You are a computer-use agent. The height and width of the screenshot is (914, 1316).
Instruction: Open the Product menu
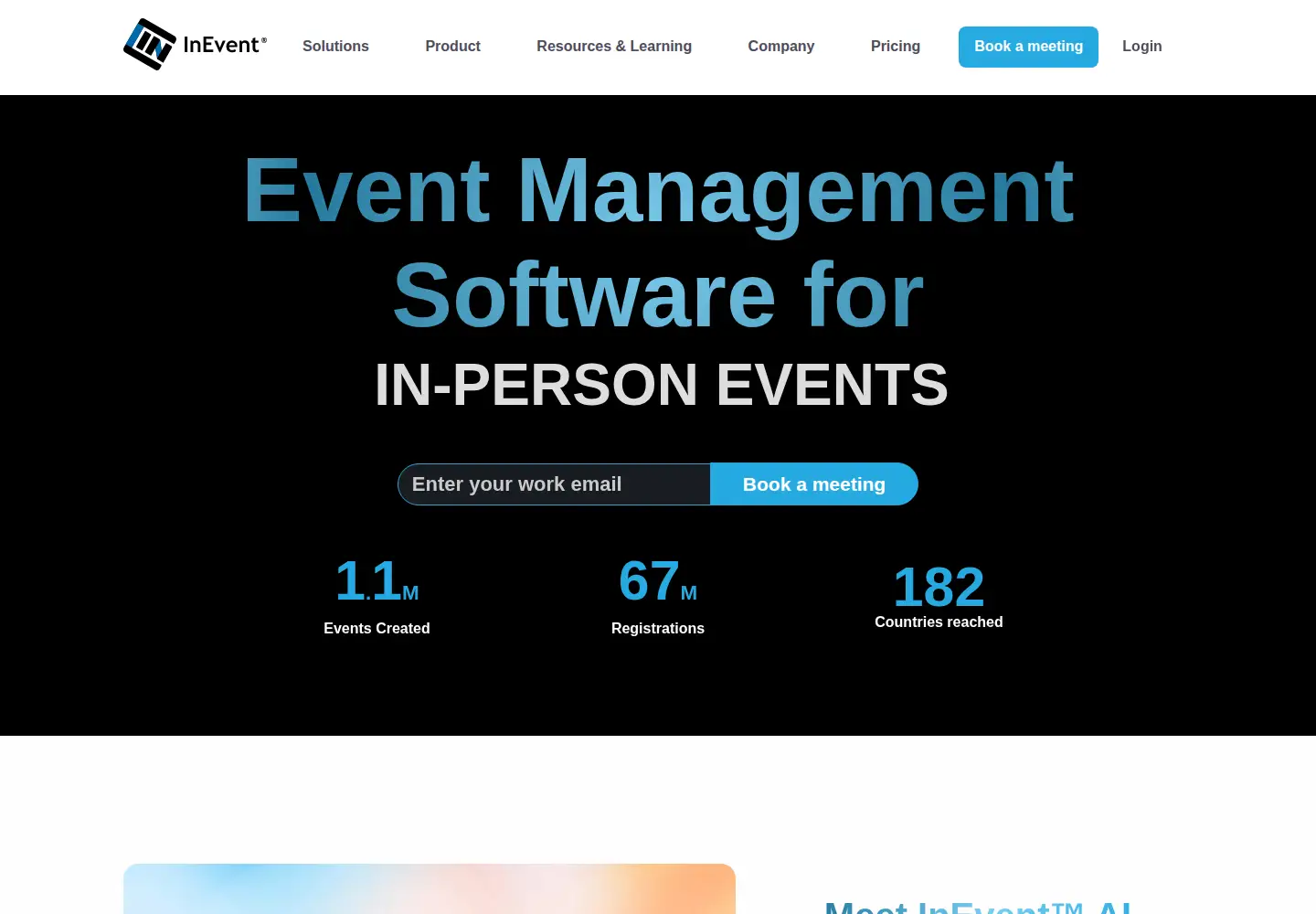(x=452, y=47)
